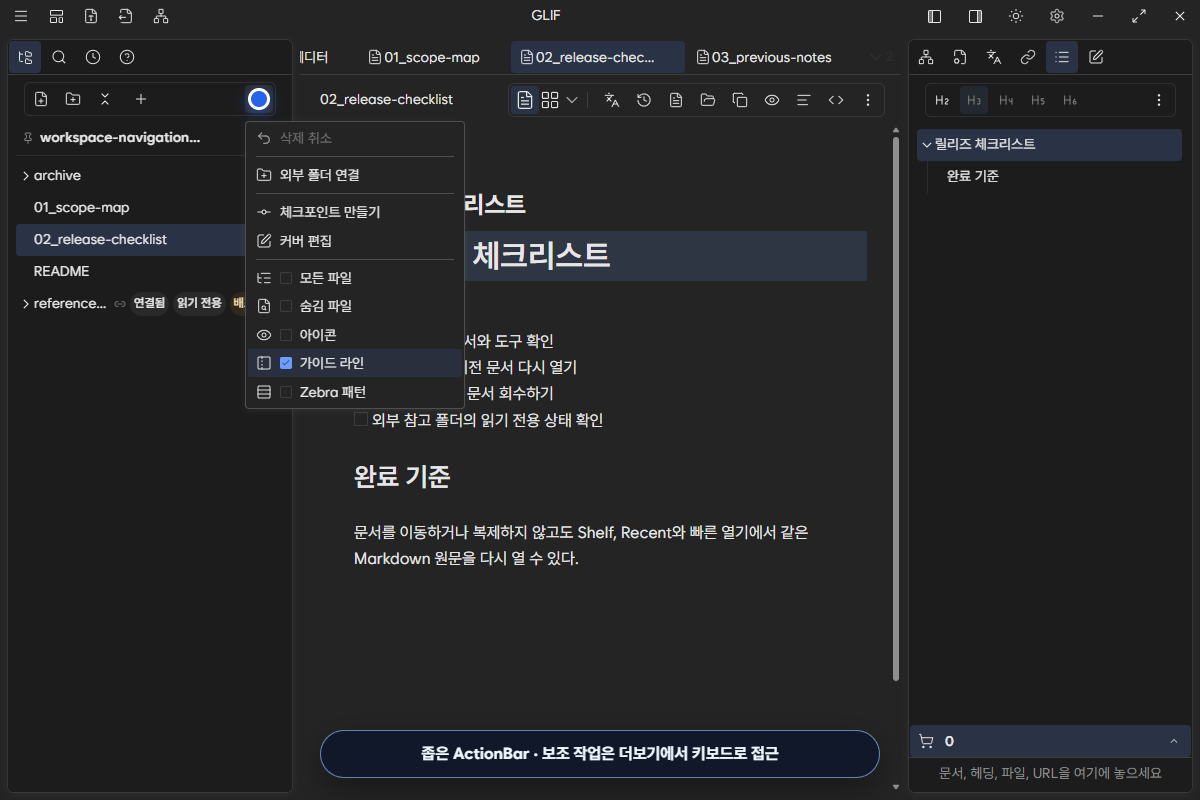Choose 외부 폴더 연결 from menu
This screenshot has height=800, width=1200.
(355, 175)
